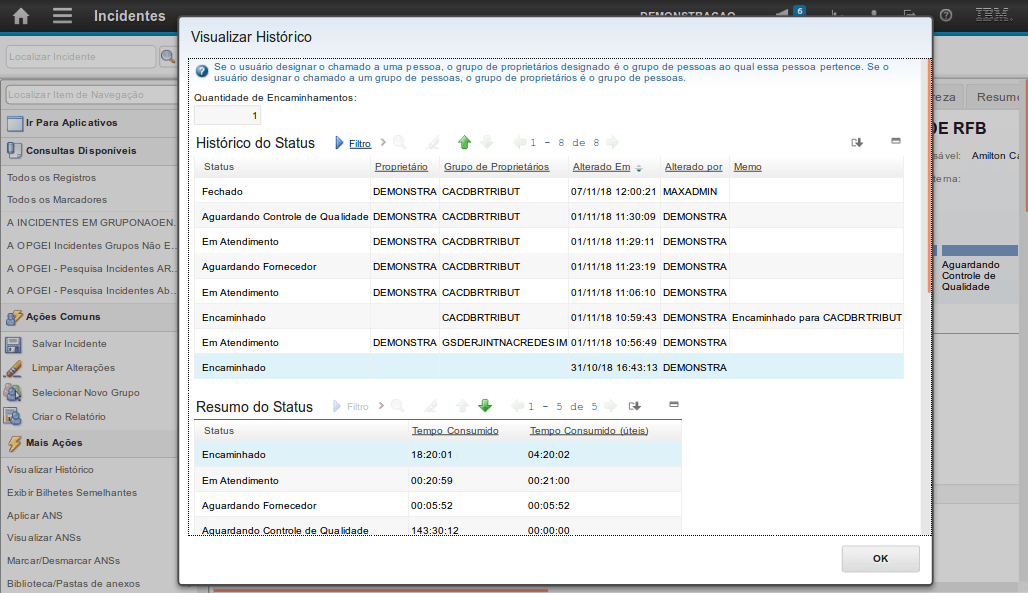Go to previous page in Resumo do Status
Screen dimensions: 1028x593
pos(517,406)
